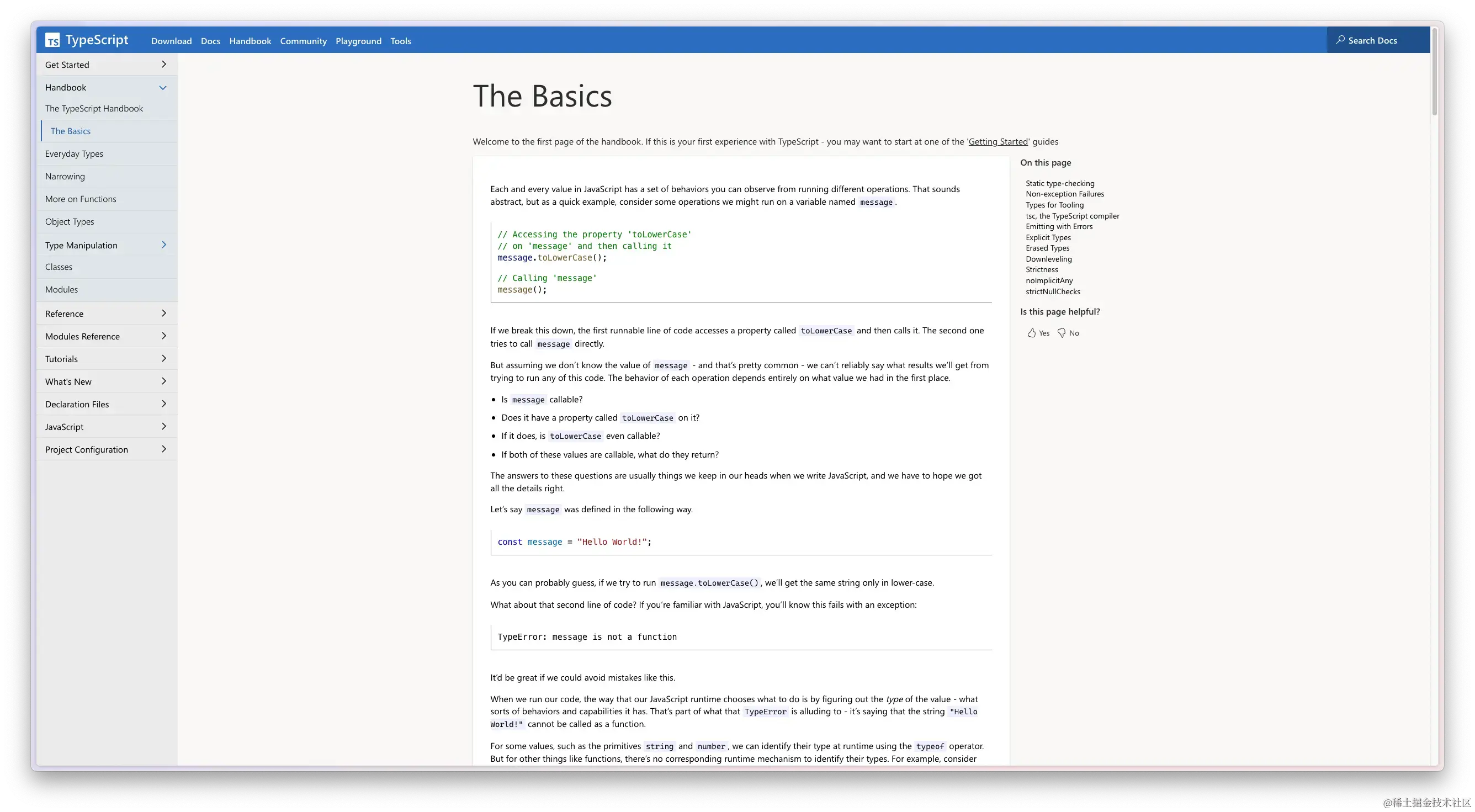The width and height of the screenshot is (1475, 812).
Task: Collapse the Handbook section
Action: 163,88
